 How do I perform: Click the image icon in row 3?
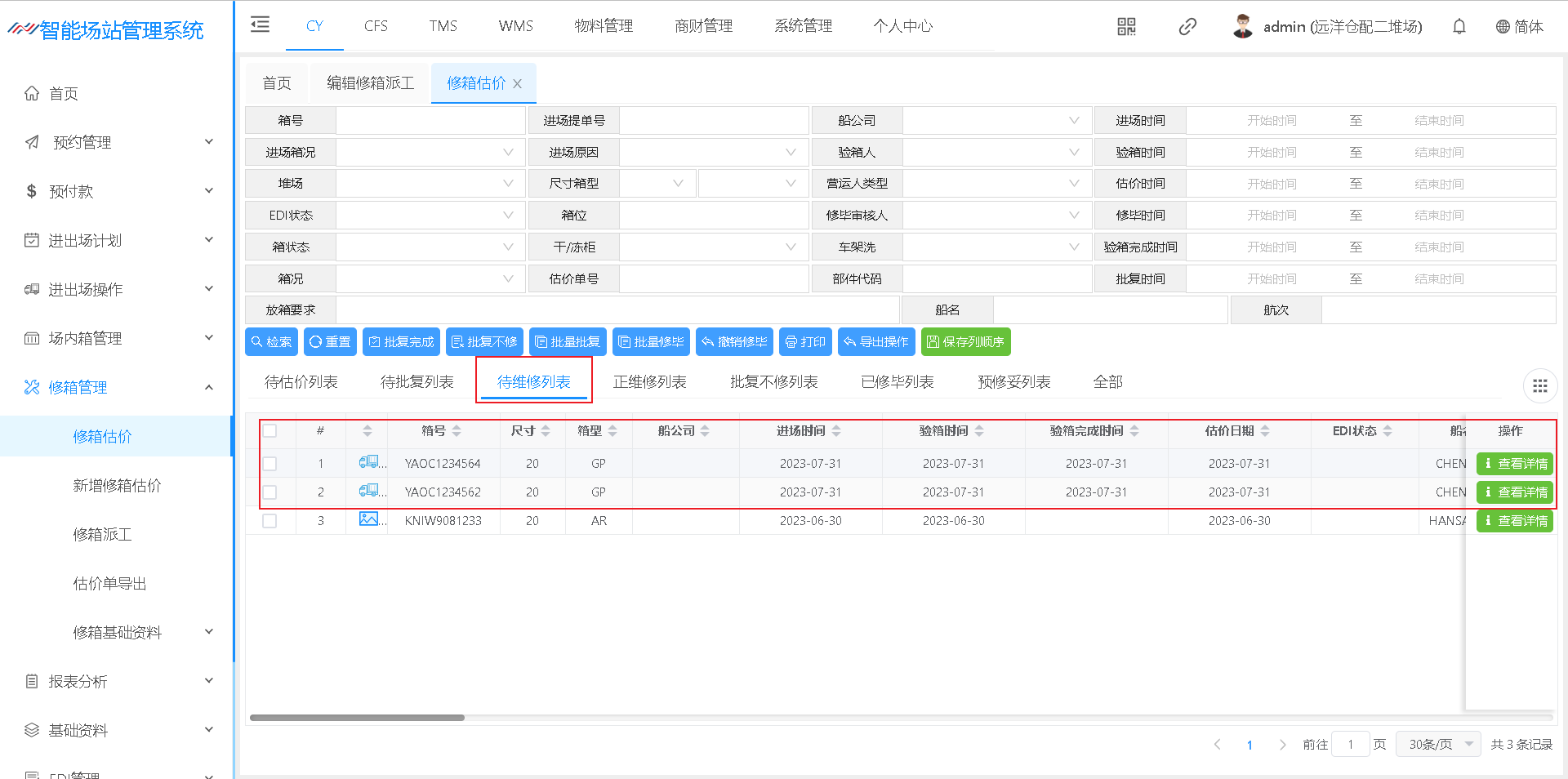[369, 519]
